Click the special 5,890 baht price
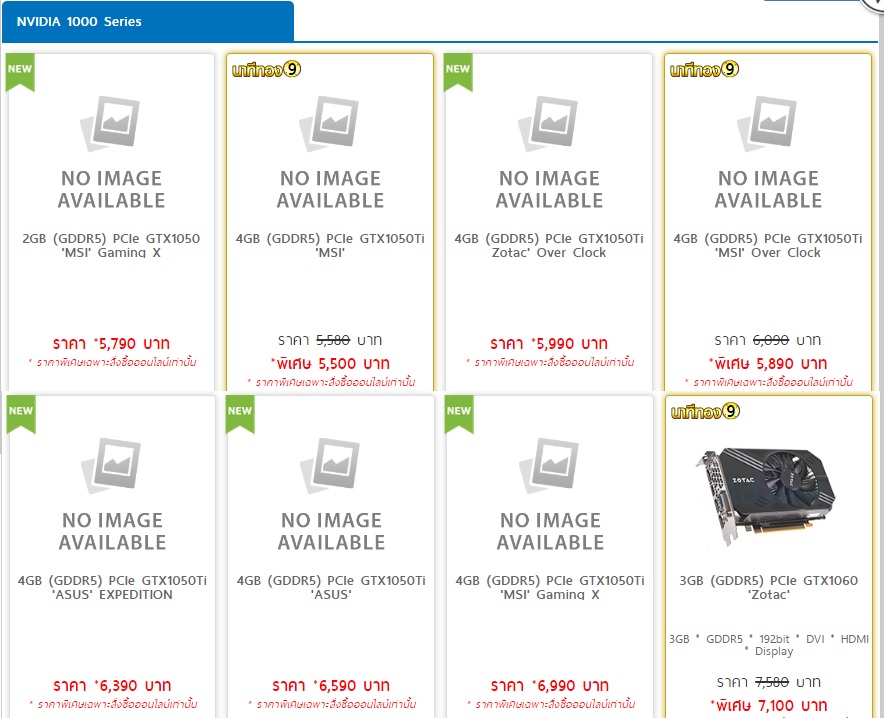 [x=768, y=364]
